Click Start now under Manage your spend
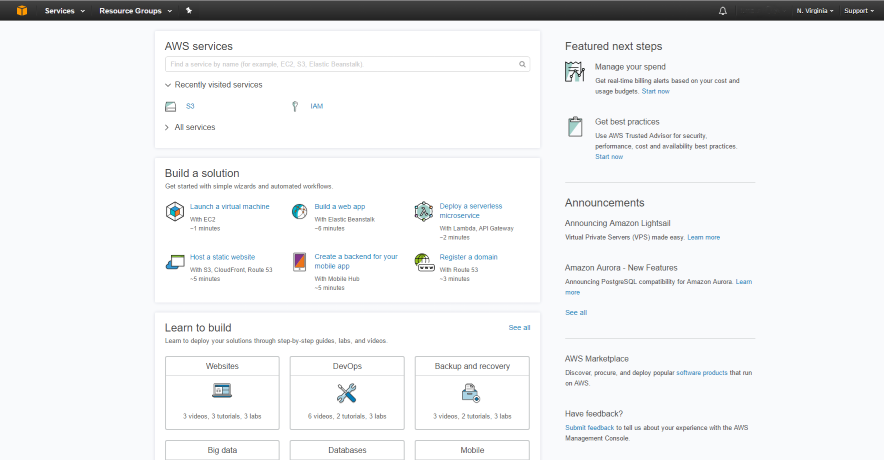Image resolution: width=884 pixels, height=460 pixels. (656, 91)
